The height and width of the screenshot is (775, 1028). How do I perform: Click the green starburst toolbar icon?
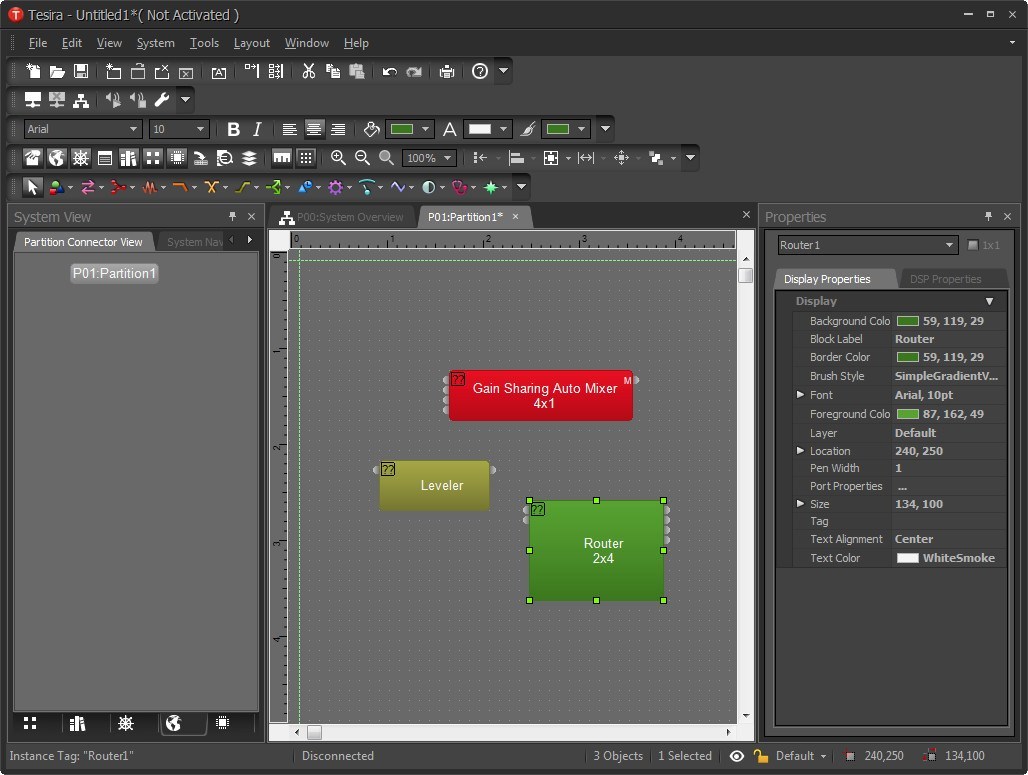tap(490, 187)
